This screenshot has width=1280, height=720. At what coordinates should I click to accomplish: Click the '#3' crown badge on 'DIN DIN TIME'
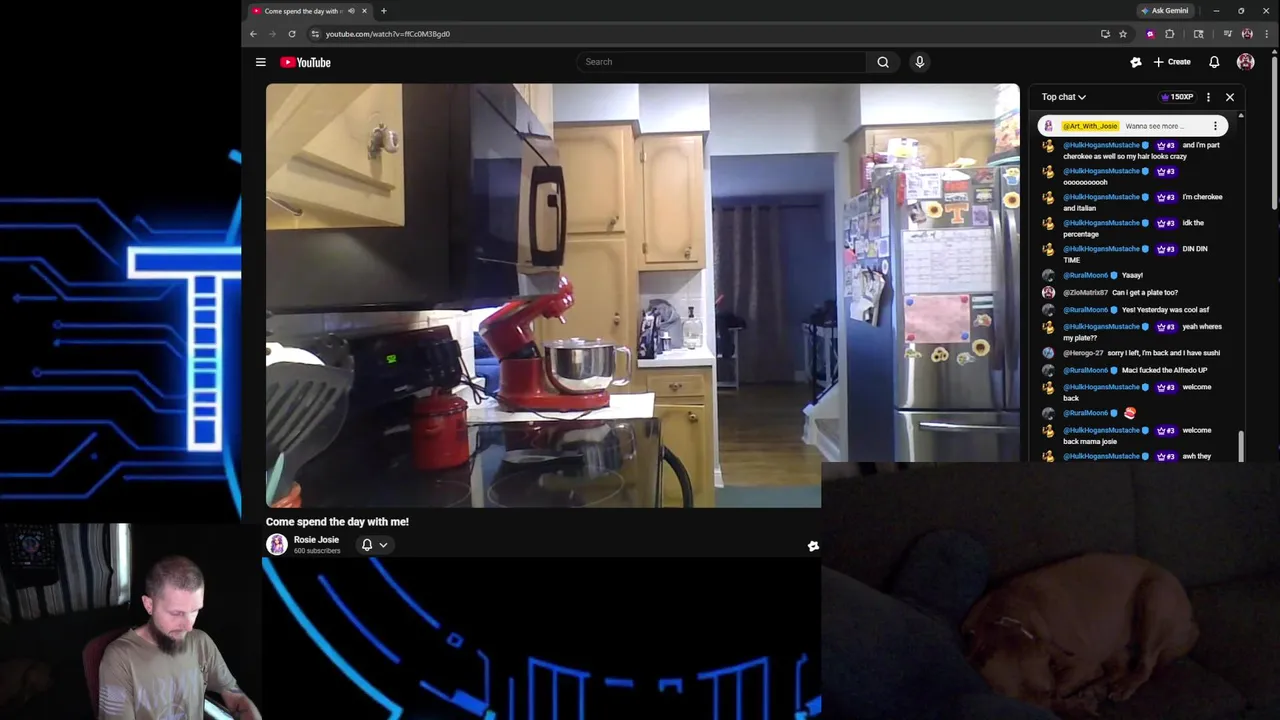point(1166,249)
